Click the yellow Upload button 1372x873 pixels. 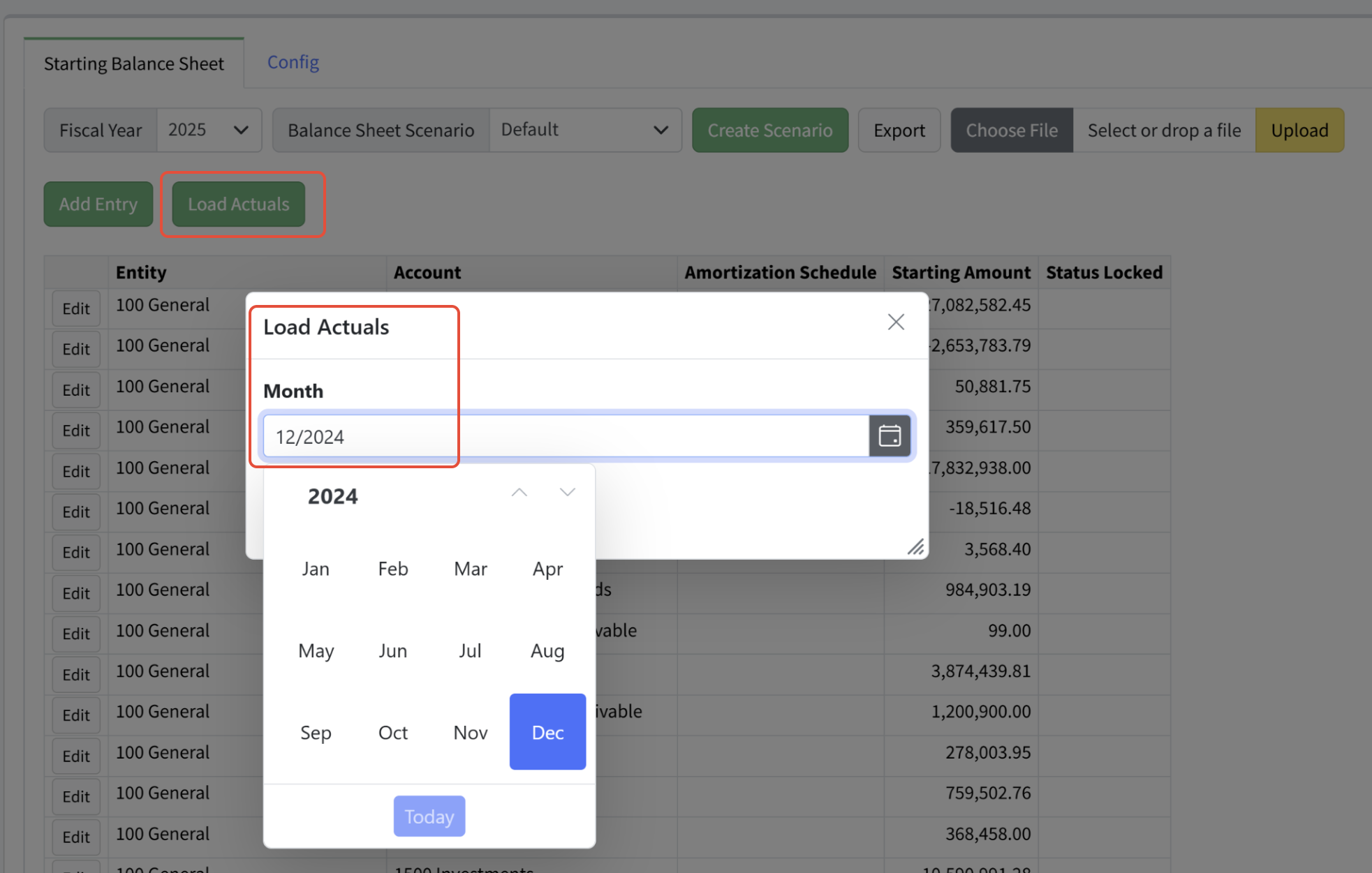click(x=1299, y=130)
